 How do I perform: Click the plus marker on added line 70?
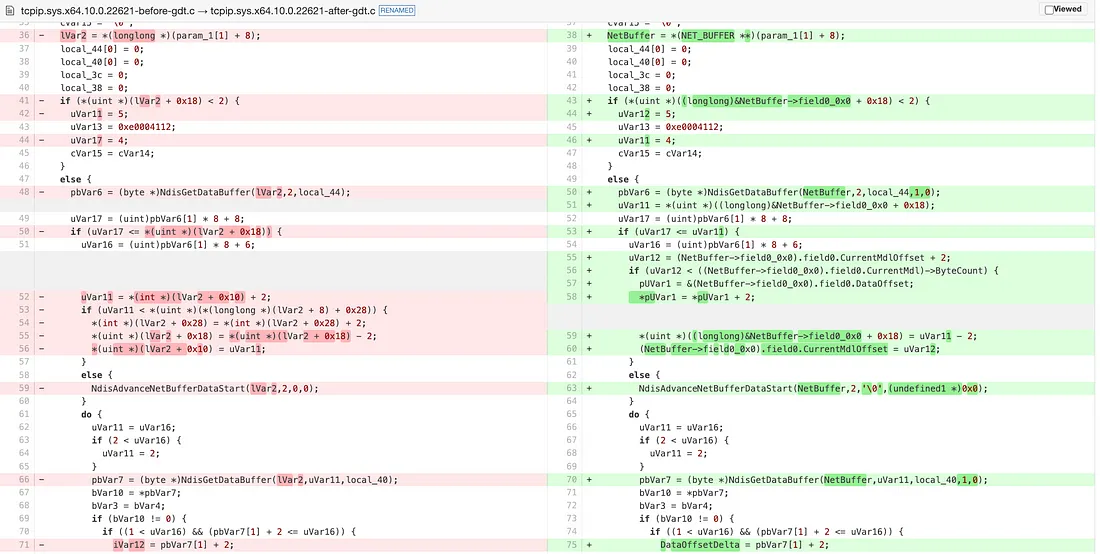[588, 479]
